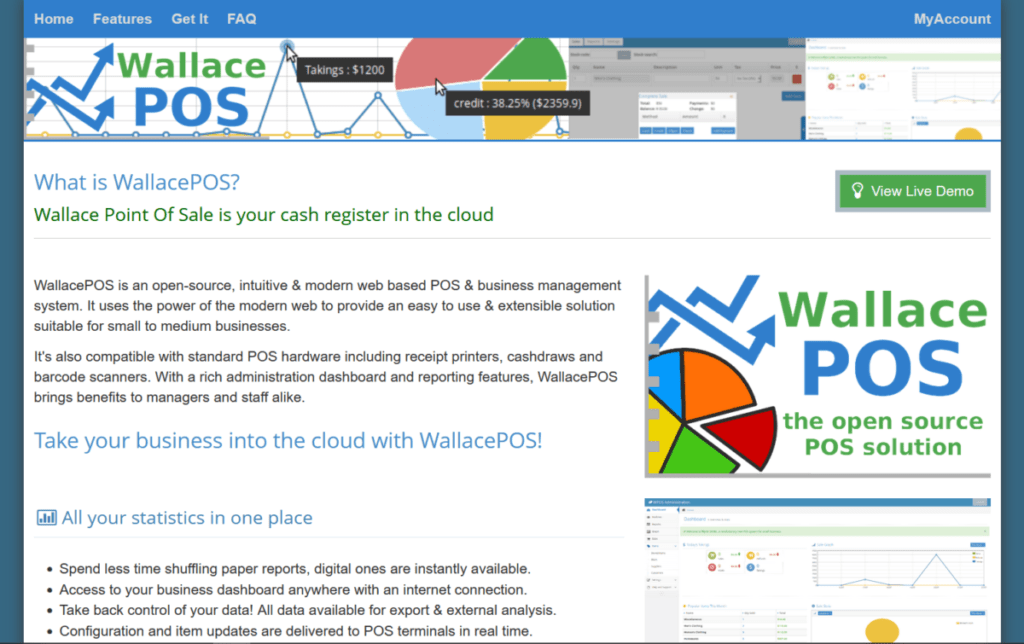
Task: Click the 'What is WallacePOS?' heading
Action: [x=137, y=182]
